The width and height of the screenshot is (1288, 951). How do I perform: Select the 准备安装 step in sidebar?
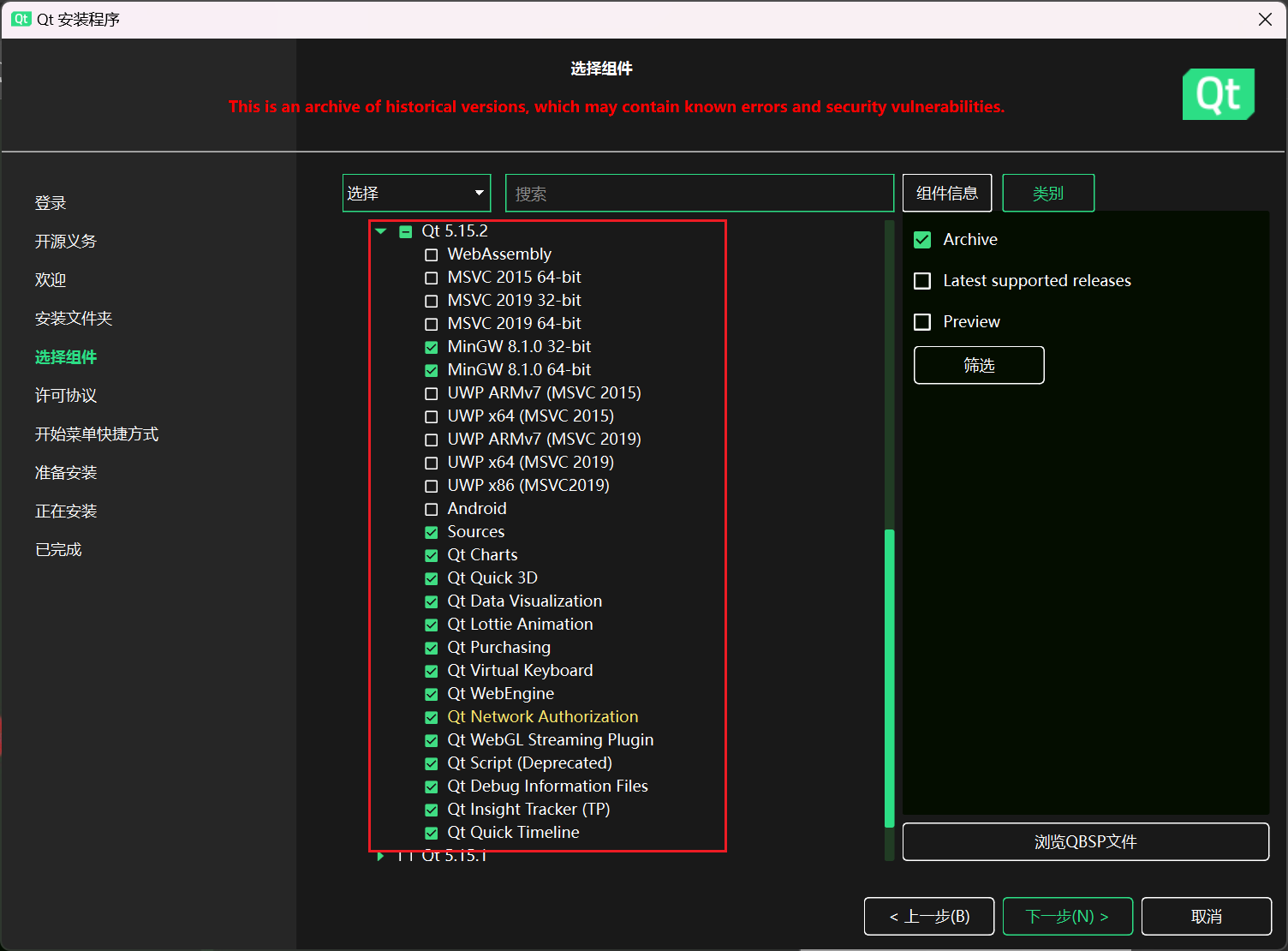[66, 473]
